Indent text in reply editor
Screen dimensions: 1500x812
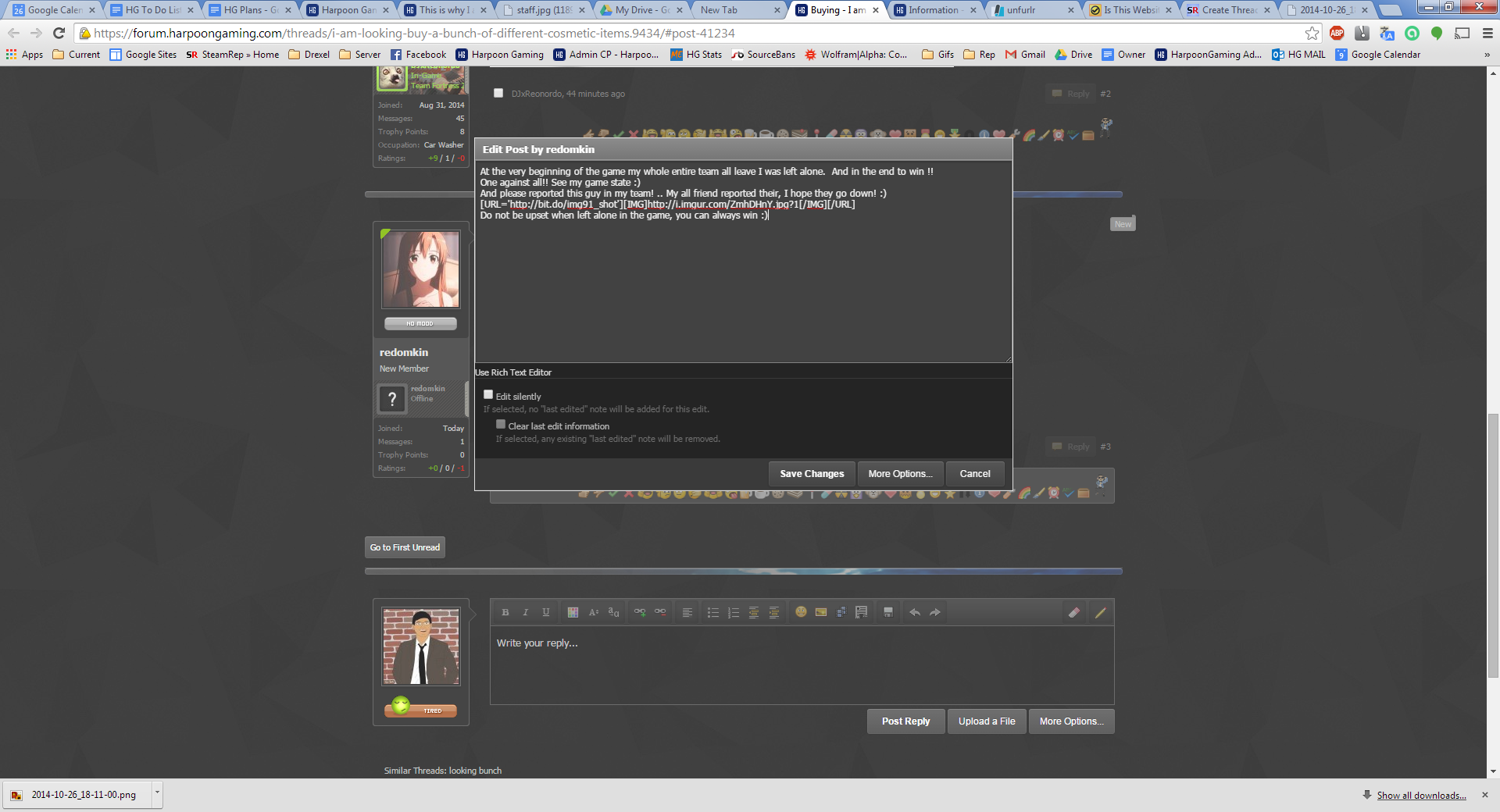coord(774,613)
